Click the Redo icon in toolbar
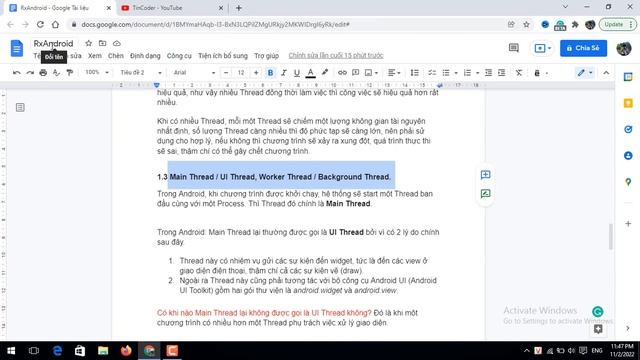 (x=30, y=73)
